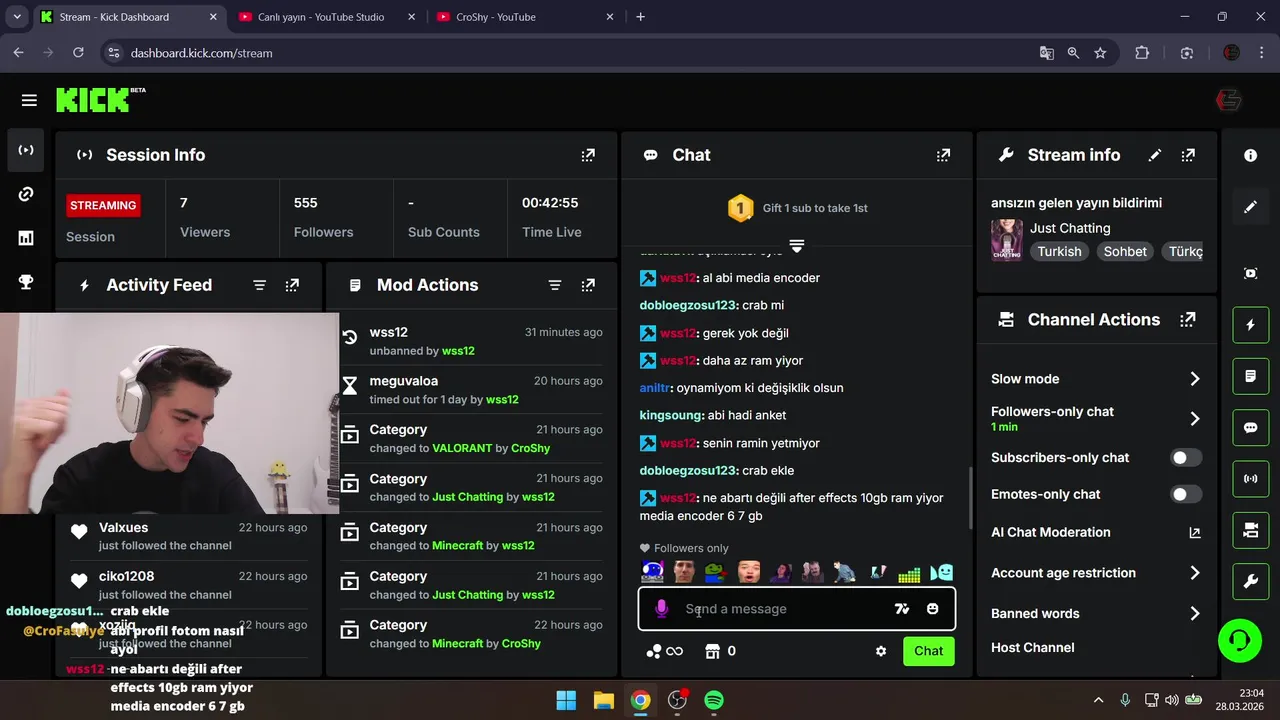Open the Stream section in left sidebar

coord(26,150)
